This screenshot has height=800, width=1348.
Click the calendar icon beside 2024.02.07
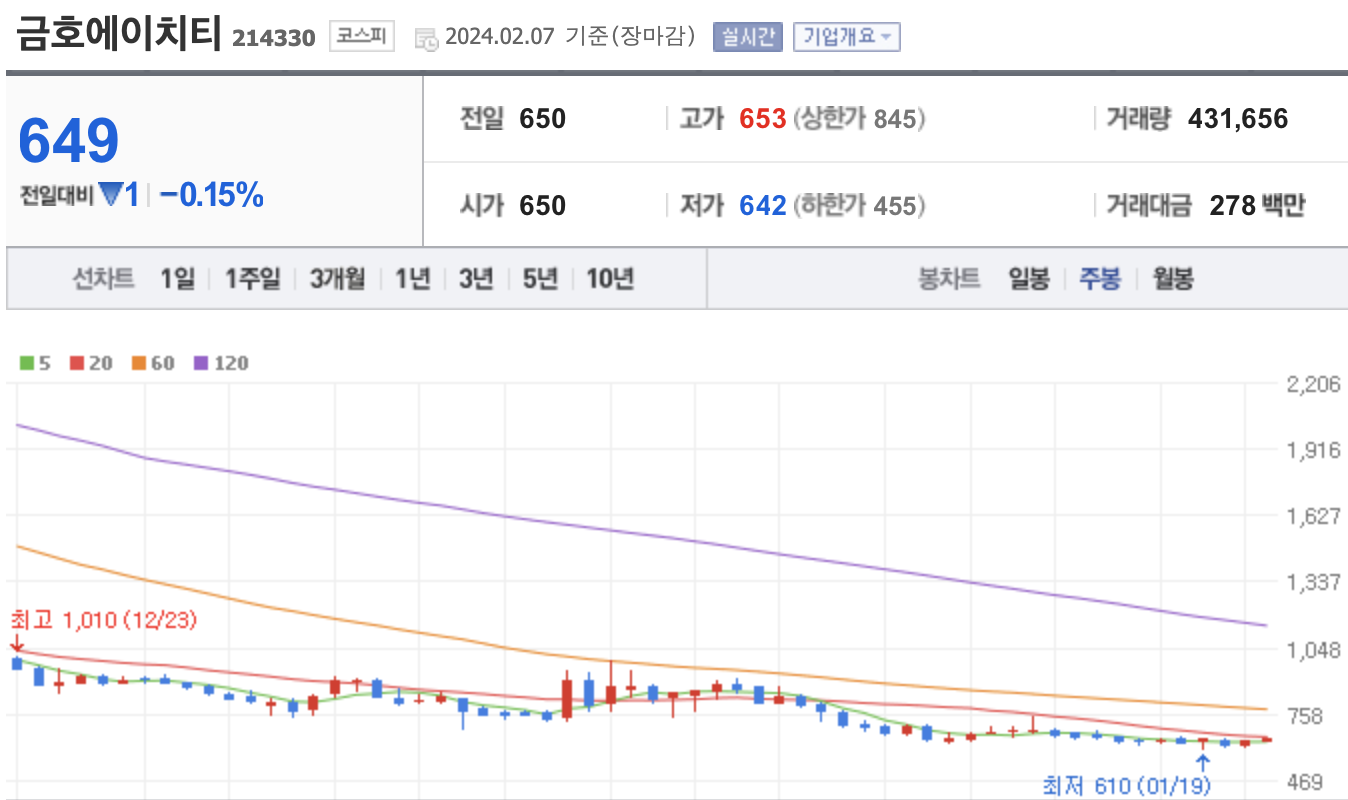[x=426, y=39]
